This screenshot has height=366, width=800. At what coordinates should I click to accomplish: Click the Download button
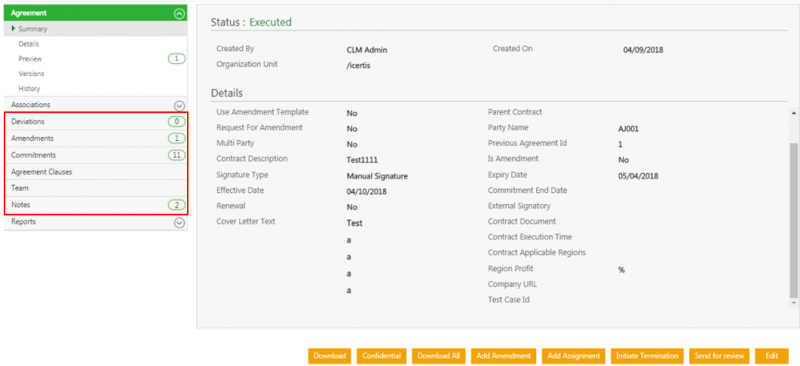[x=330, y=356]
